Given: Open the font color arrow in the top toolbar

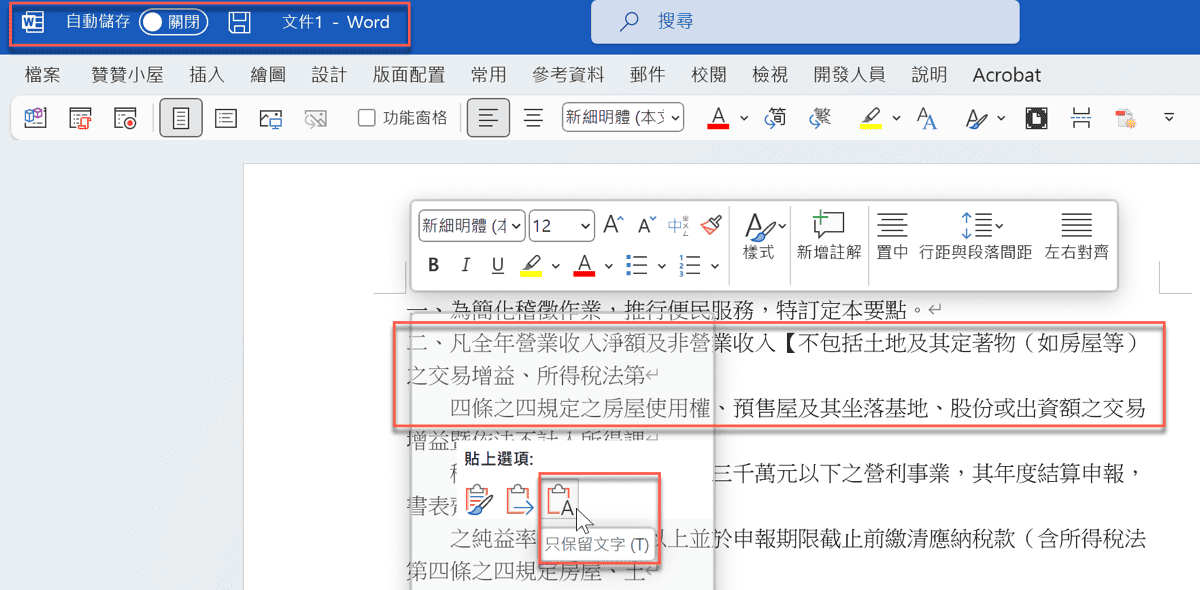Looking at the screenshot, I should [x=744, y=118].
